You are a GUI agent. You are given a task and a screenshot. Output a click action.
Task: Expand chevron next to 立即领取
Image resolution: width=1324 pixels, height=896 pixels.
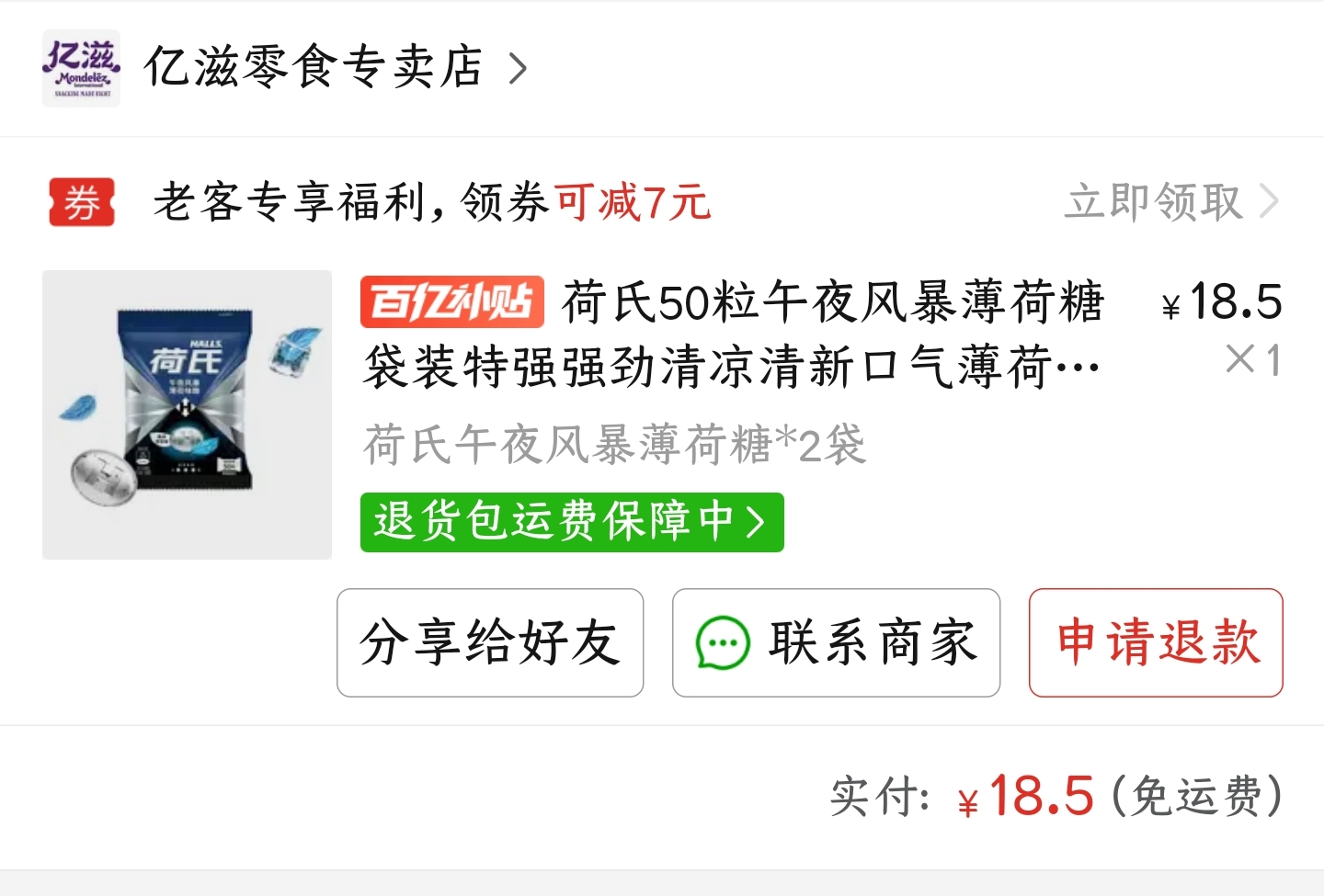(1269, 201)
